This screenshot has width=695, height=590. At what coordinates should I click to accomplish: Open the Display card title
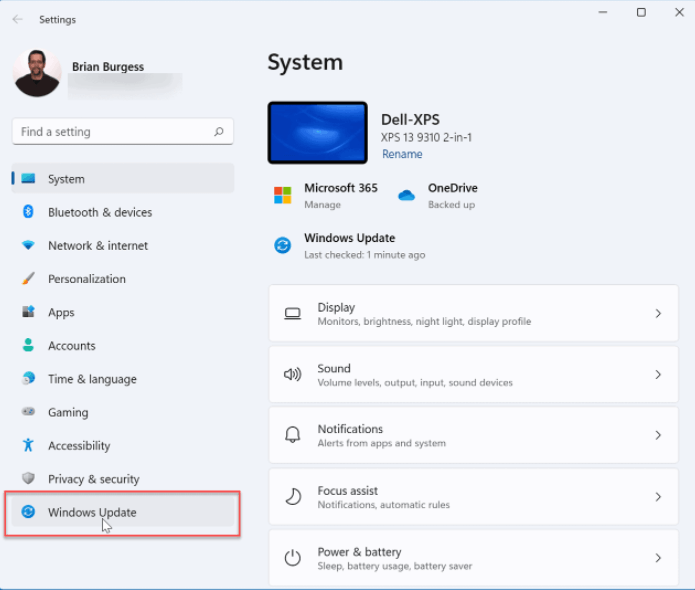pos(336,307)
